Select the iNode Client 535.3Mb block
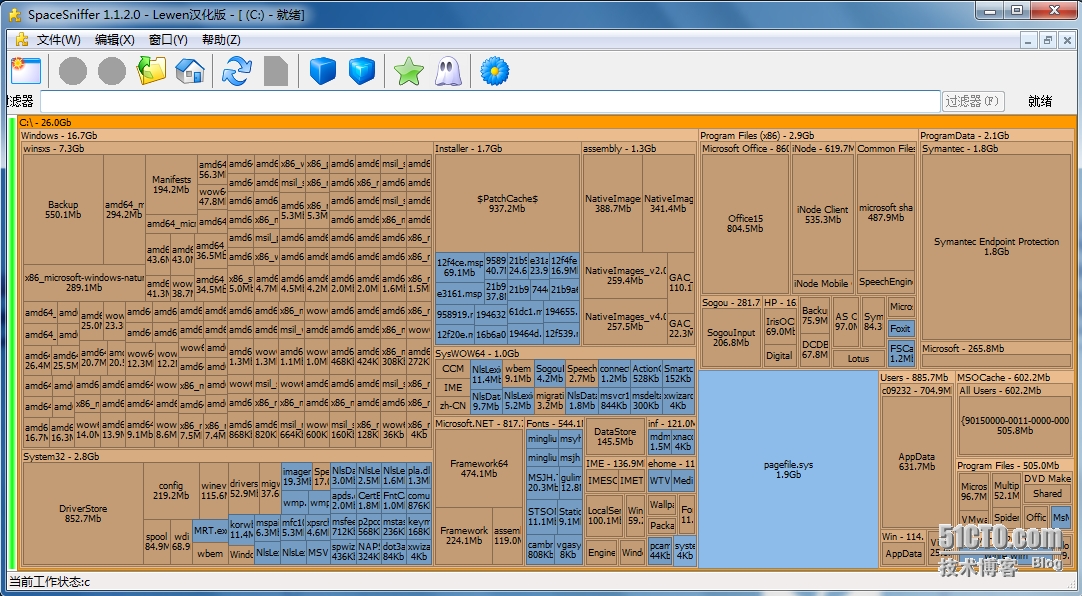The height and width of the screenshot is (596, 1082). (x=823, y=215)
